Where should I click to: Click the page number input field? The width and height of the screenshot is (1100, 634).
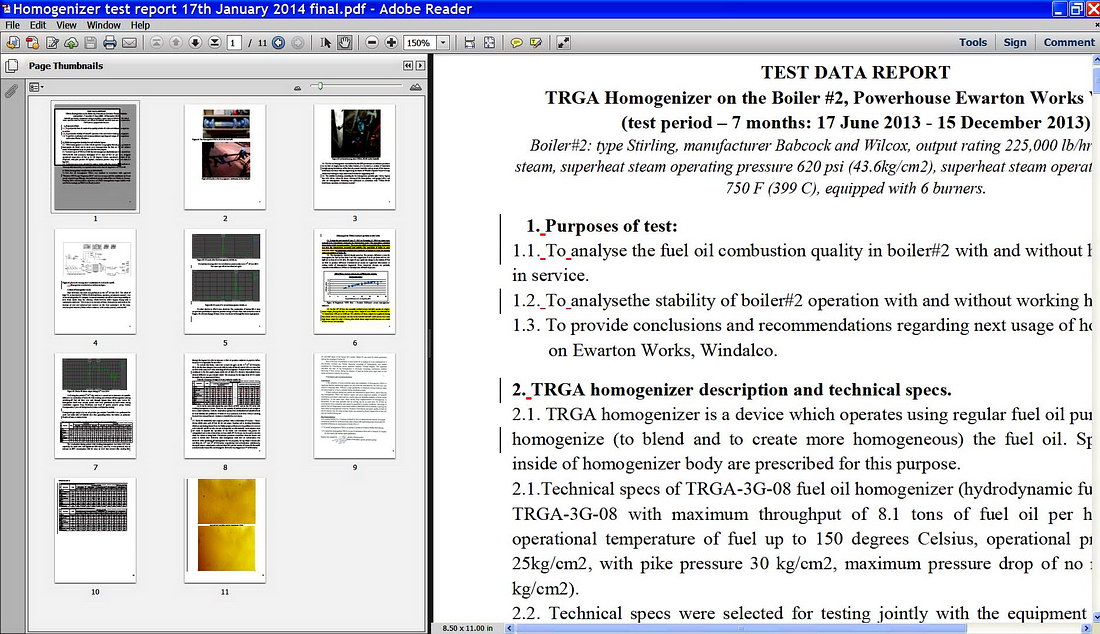tap(234, 43)
